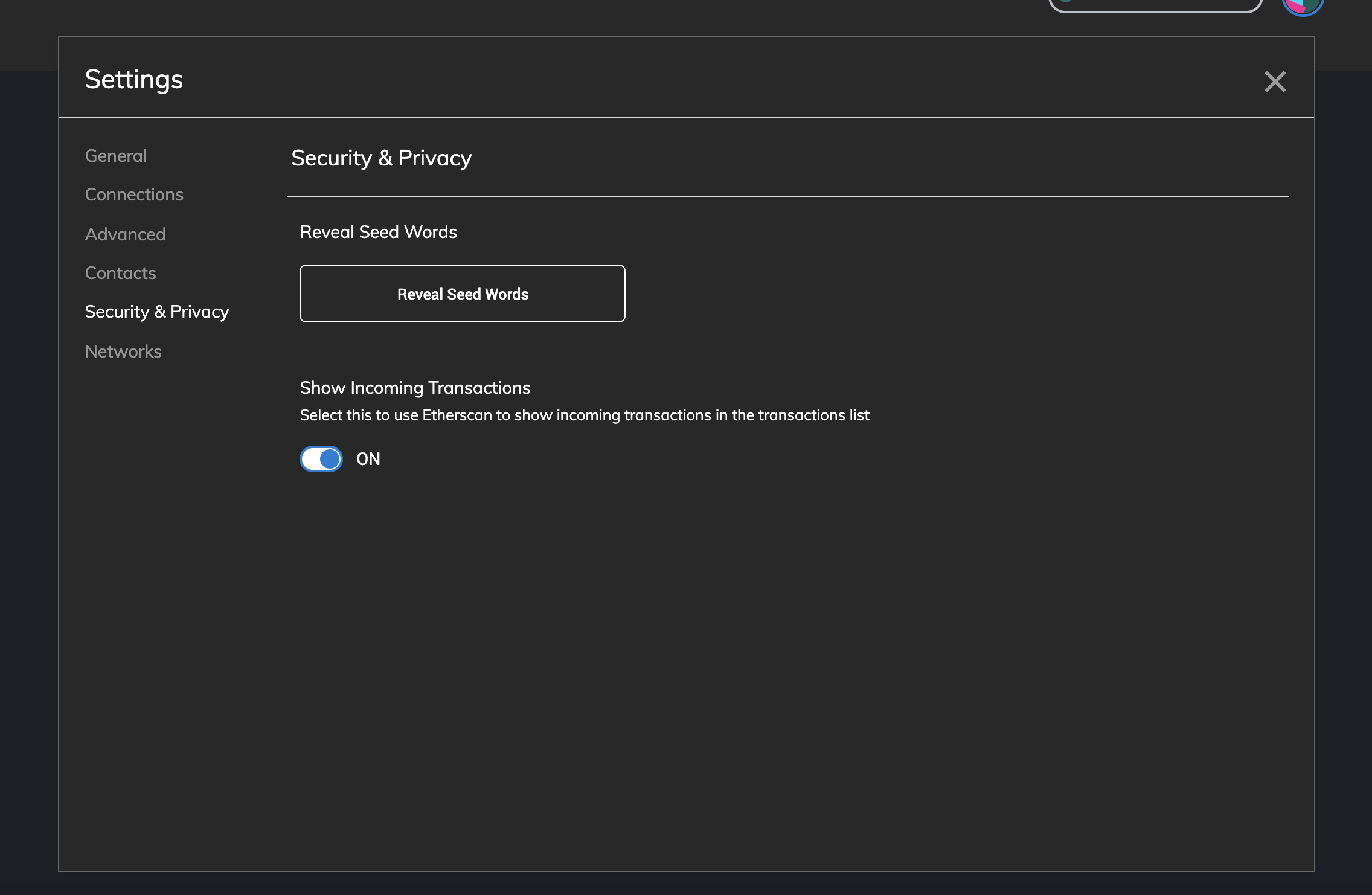Image resolution: width=1372 pixels, height=895 pixels.
Task: Open the General settings tab
Action: 116,156
